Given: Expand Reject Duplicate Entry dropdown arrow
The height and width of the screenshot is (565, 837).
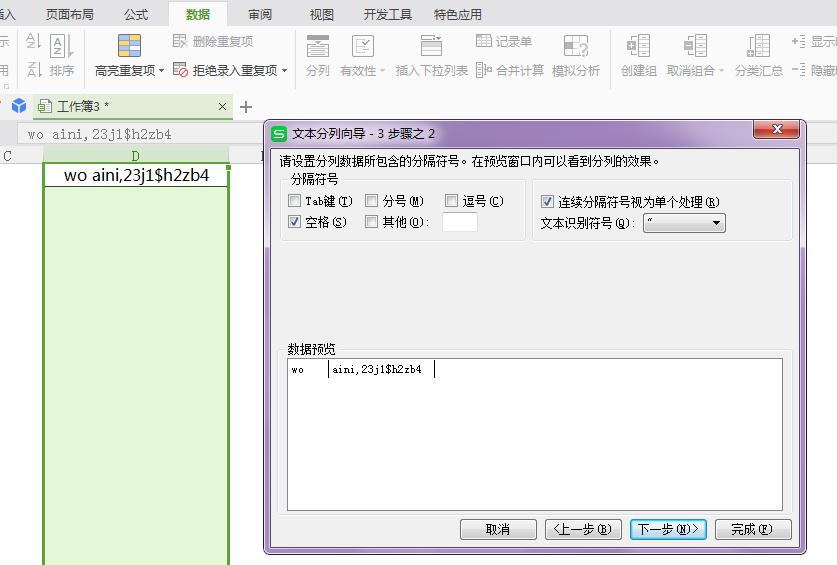Looking at the screenshot, I should [x=285, y=70].
